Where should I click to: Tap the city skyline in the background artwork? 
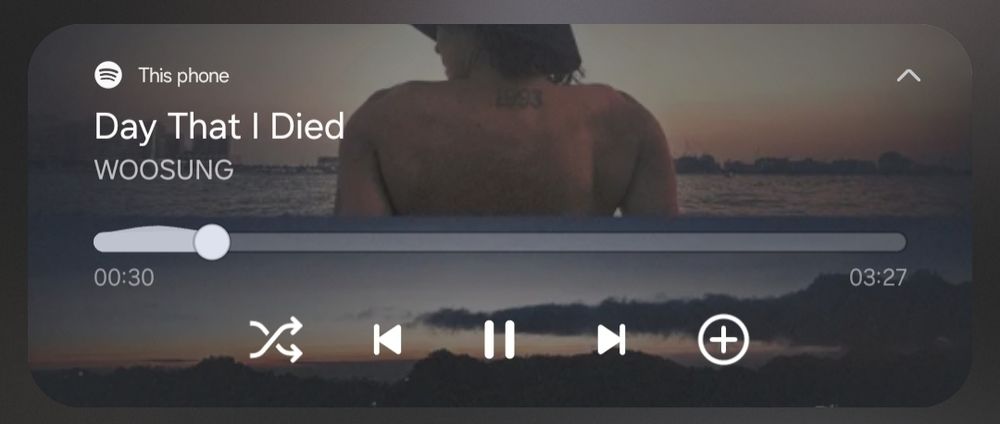point(823,164)
